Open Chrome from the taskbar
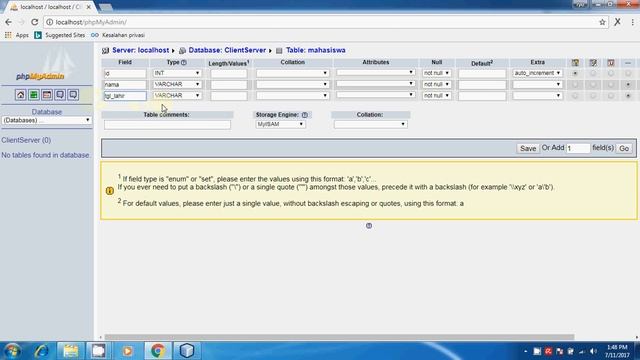This screenshot has width=640, height=360. click(x=158, y=351)
